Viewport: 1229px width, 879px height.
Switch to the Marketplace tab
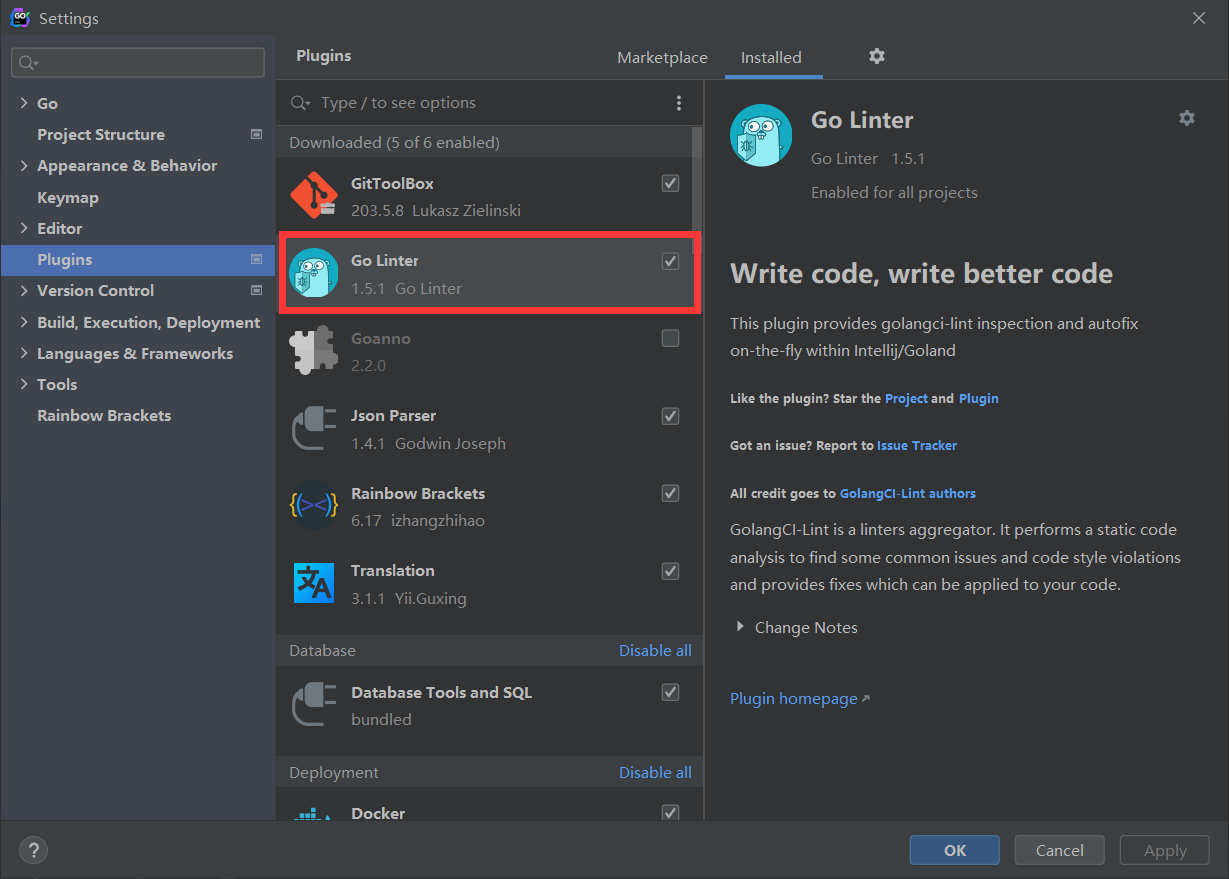662,57
